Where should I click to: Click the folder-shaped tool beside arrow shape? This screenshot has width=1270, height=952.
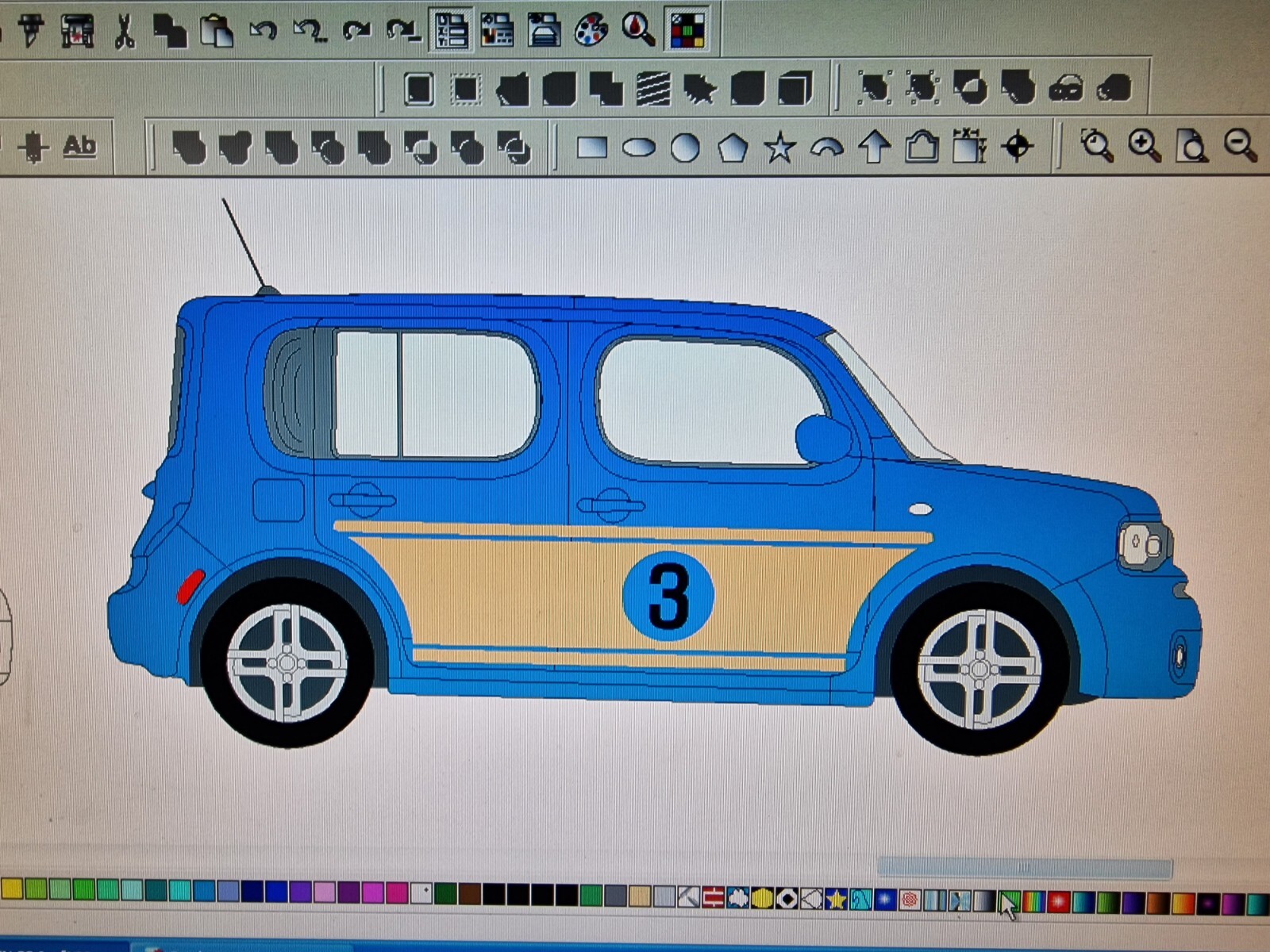coord(922,147)
